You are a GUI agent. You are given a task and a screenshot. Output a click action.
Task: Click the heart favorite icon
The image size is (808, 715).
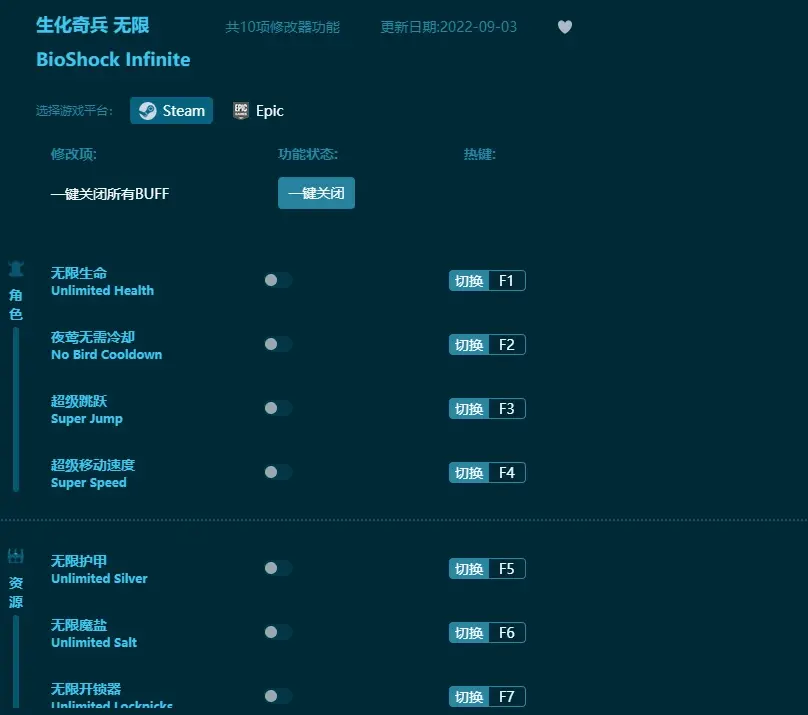point(565,27)
